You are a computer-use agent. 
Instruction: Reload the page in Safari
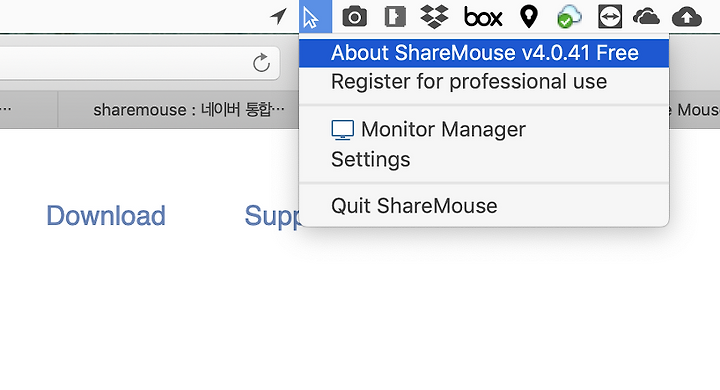tap(261, 62)
